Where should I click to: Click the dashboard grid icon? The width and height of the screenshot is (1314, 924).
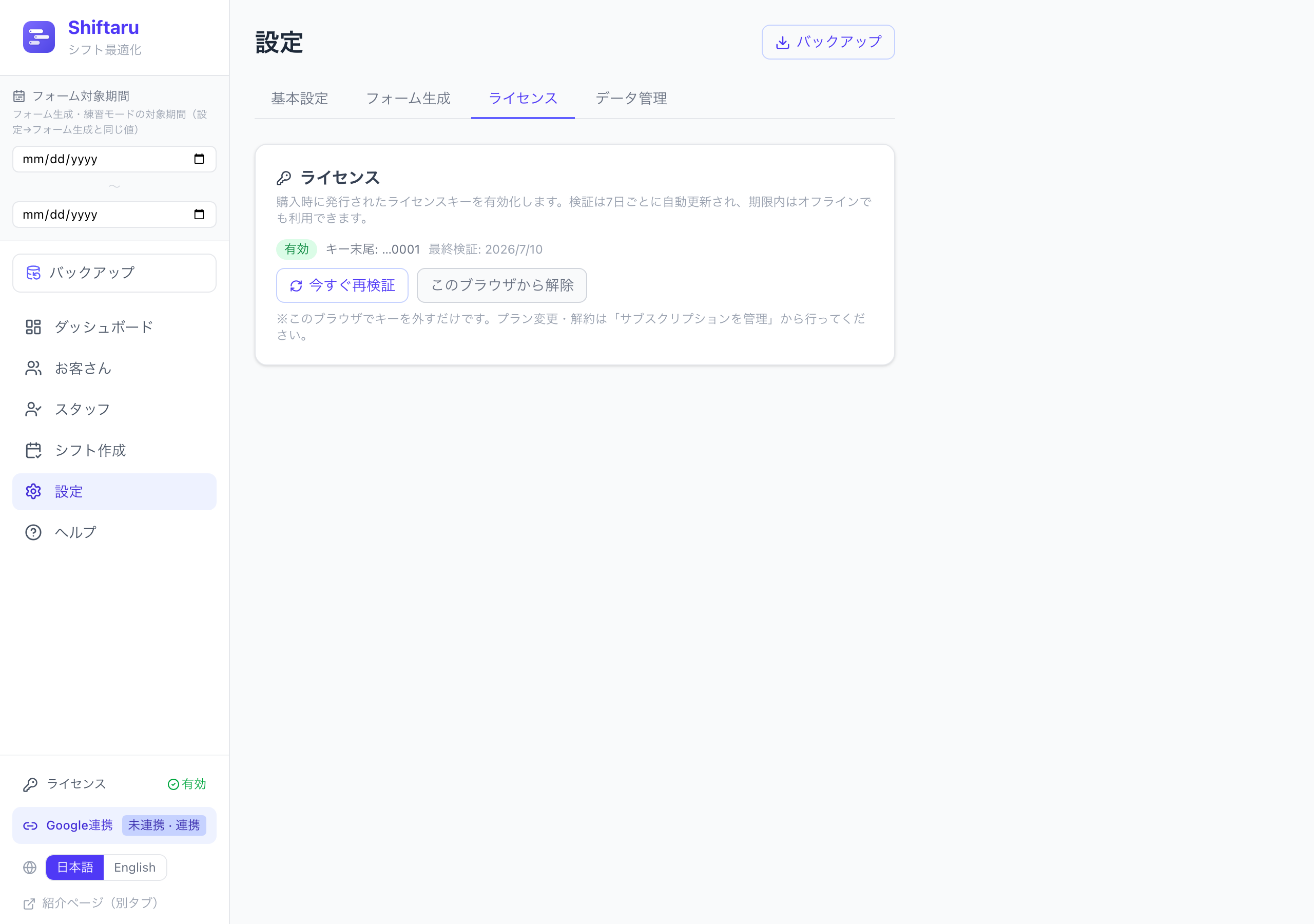33,327
